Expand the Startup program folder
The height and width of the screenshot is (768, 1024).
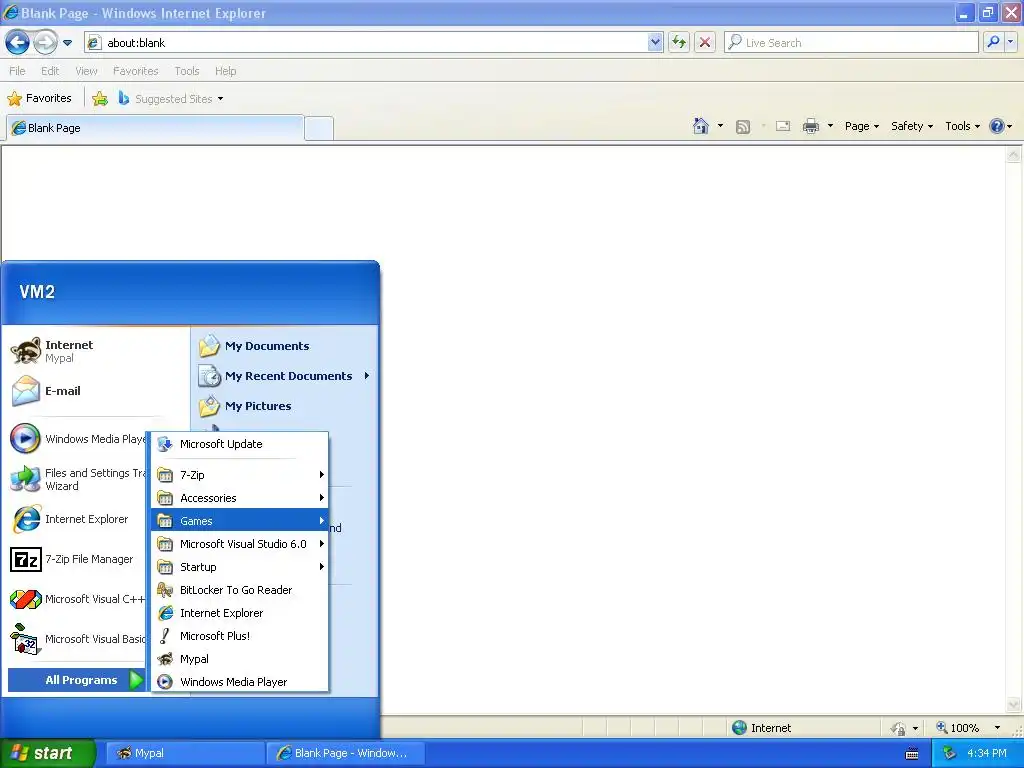(240, 567)
